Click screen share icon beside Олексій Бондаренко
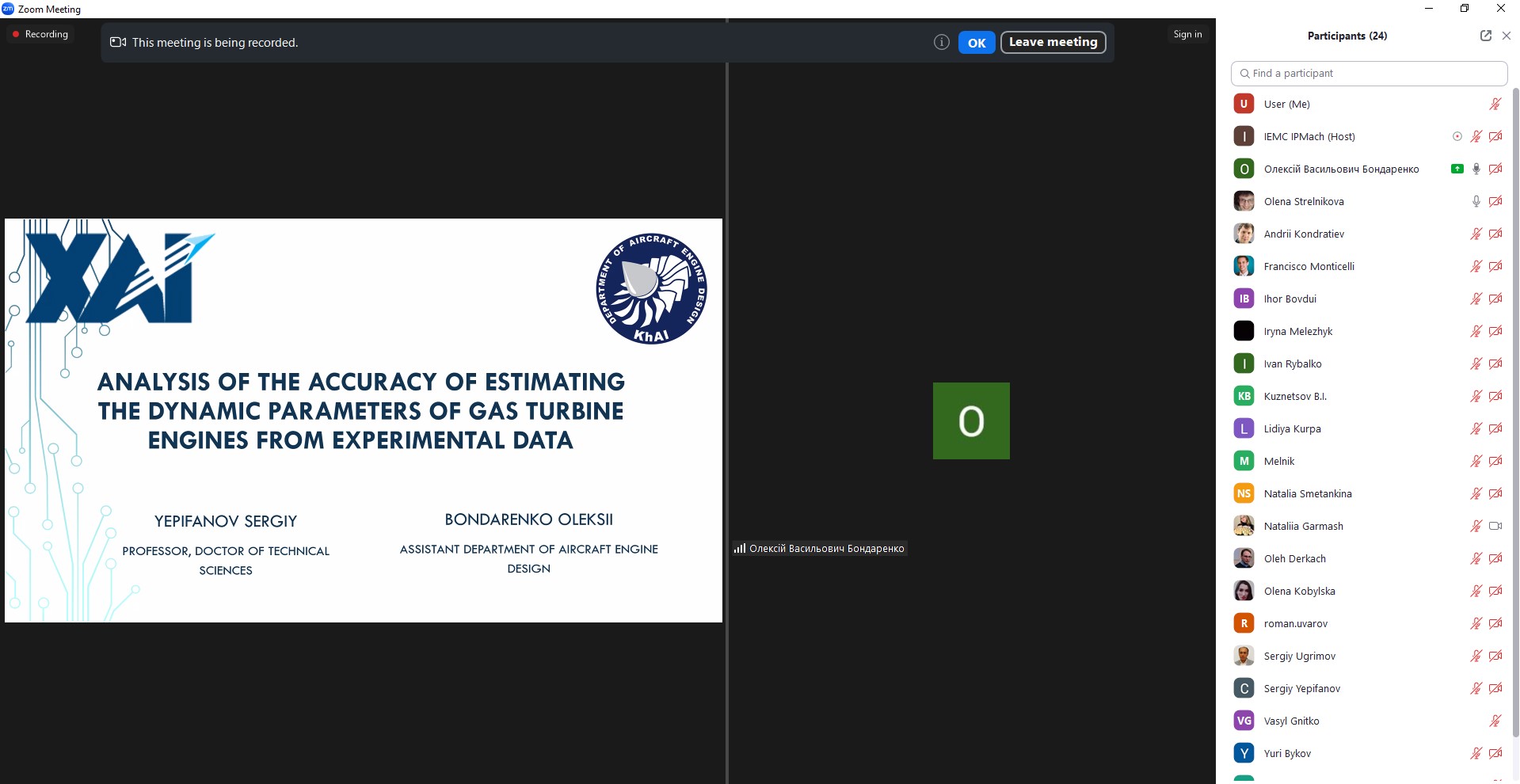 point(1457,169)
